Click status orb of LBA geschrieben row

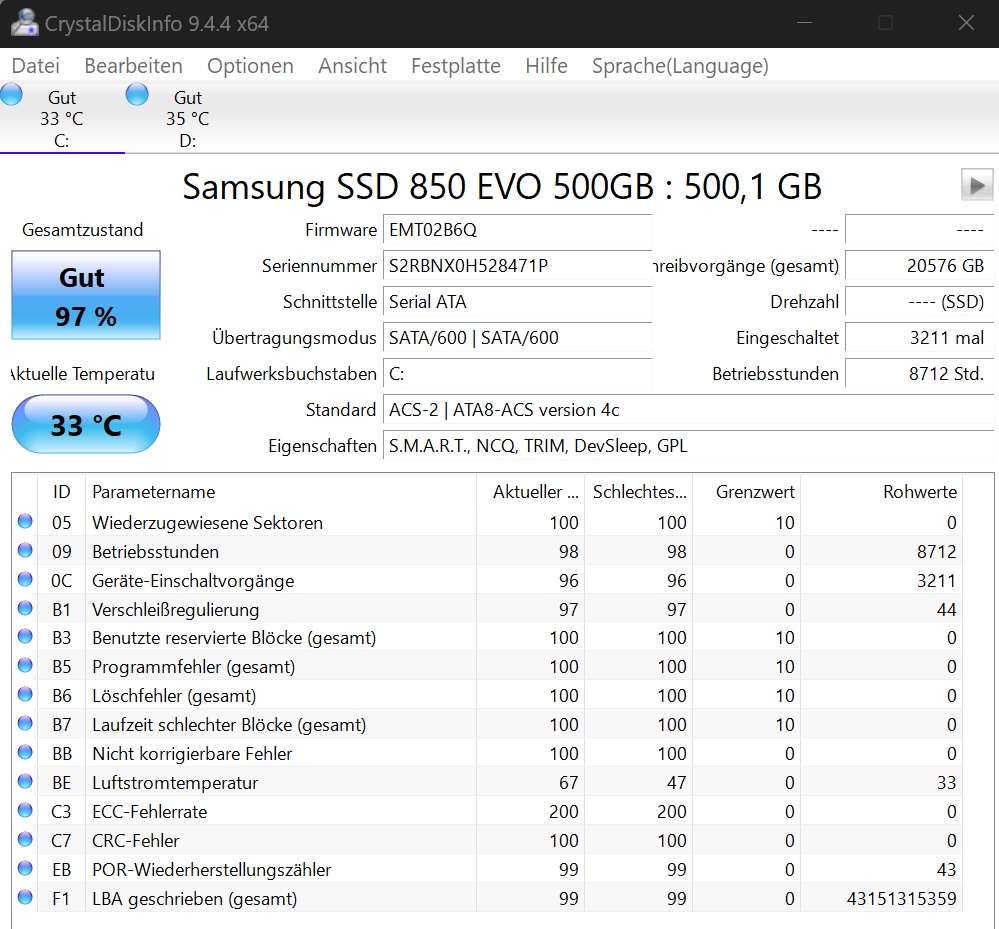pyautogui.click(x=25, y=897)
